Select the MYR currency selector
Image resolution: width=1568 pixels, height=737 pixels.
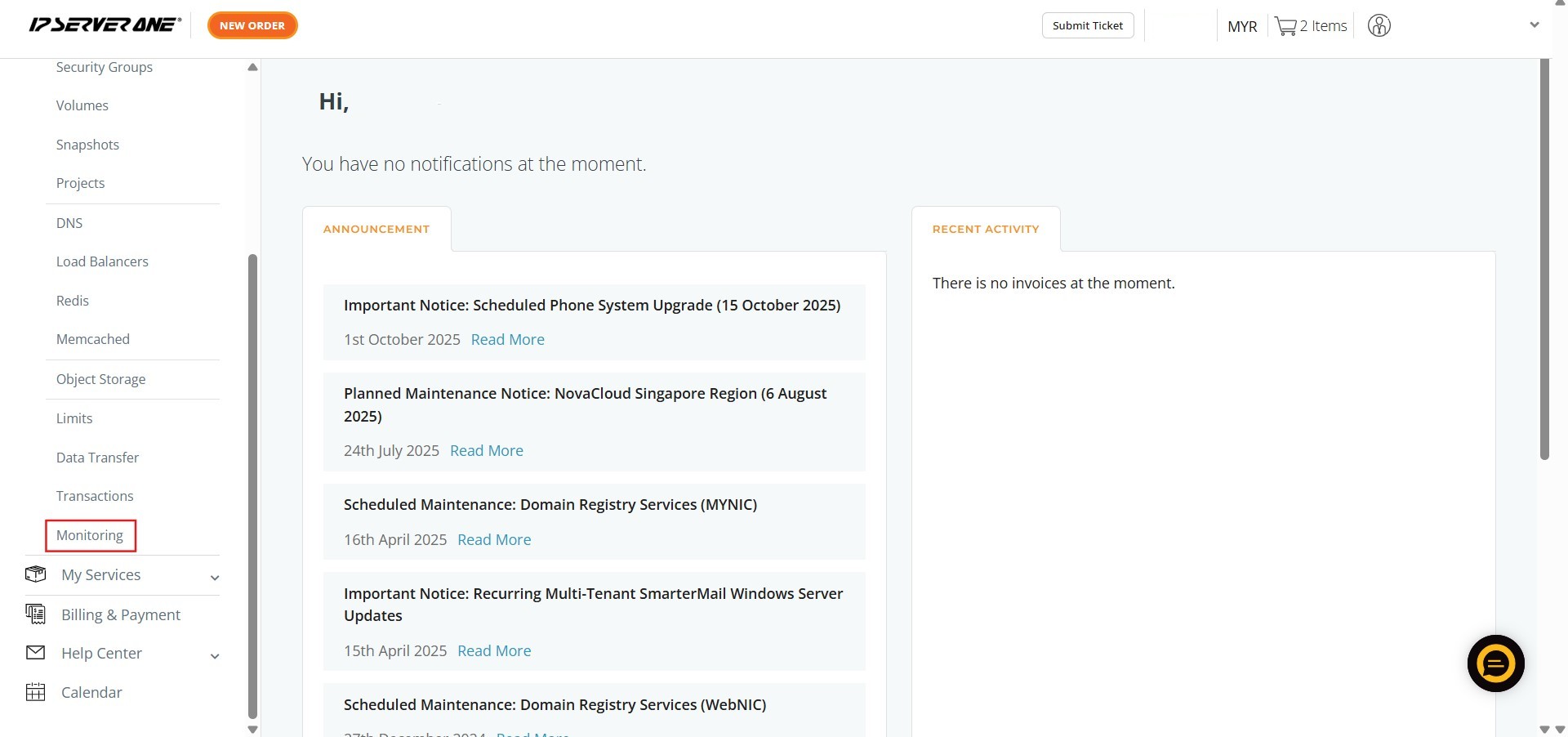coord(1241,26)
